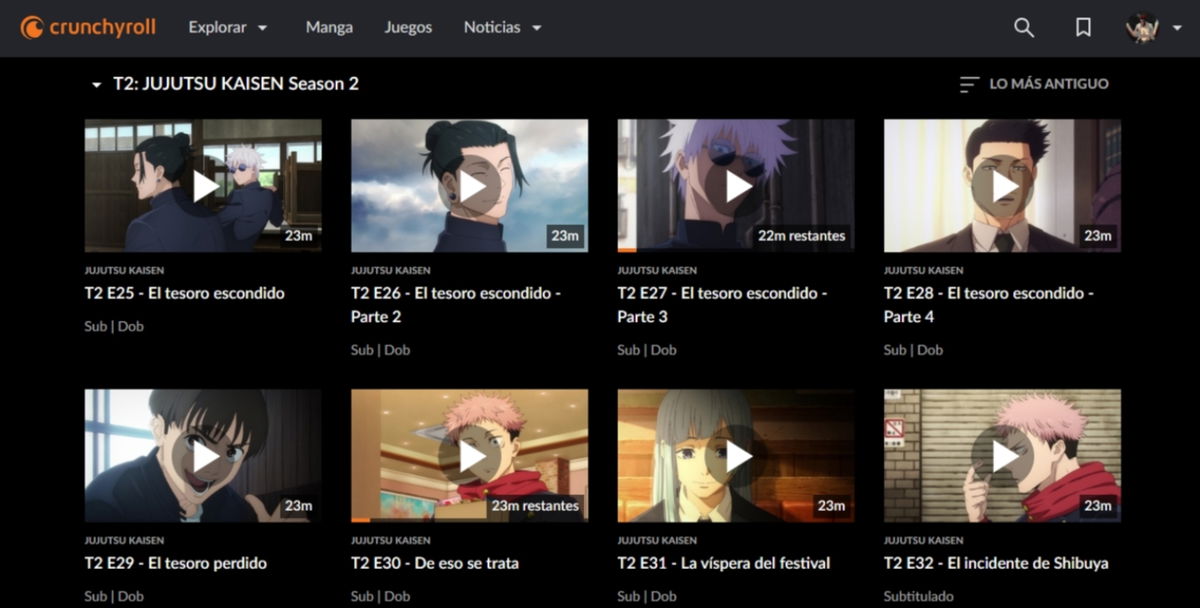Play episode T2 E31 - La víspera del festival

pos(736,455)
